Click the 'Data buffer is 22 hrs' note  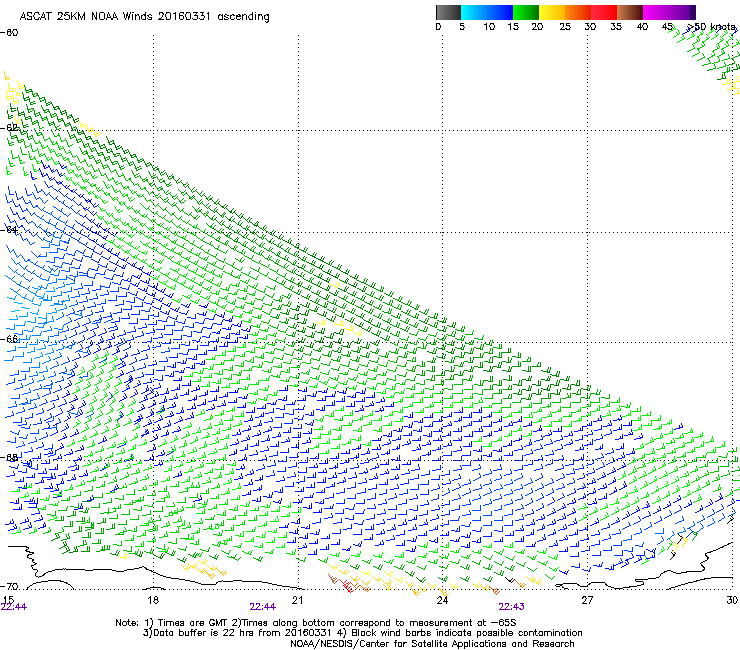[x=204, y=633]
